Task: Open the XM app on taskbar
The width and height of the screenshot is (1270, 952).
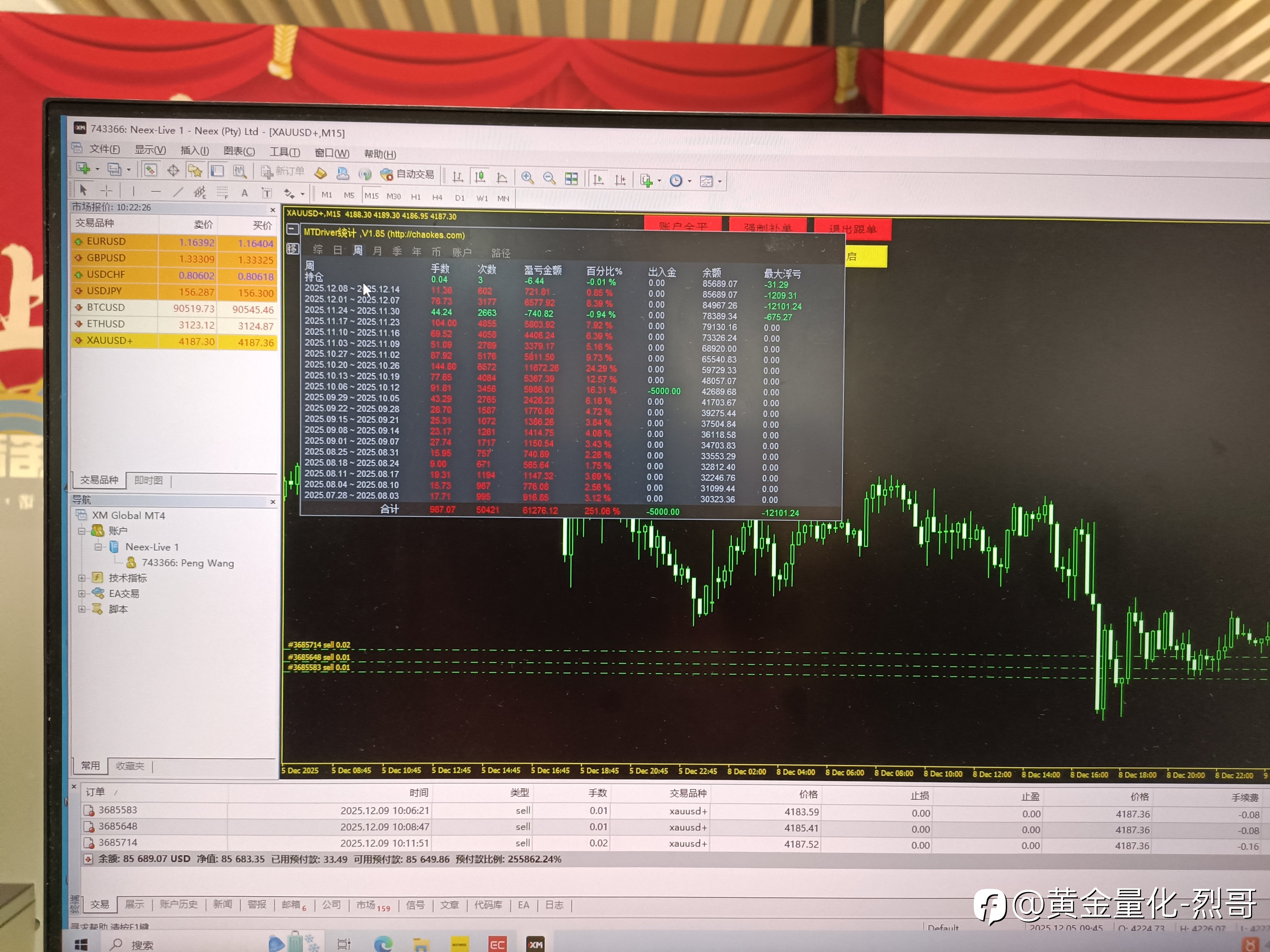Action: (535, 944)
